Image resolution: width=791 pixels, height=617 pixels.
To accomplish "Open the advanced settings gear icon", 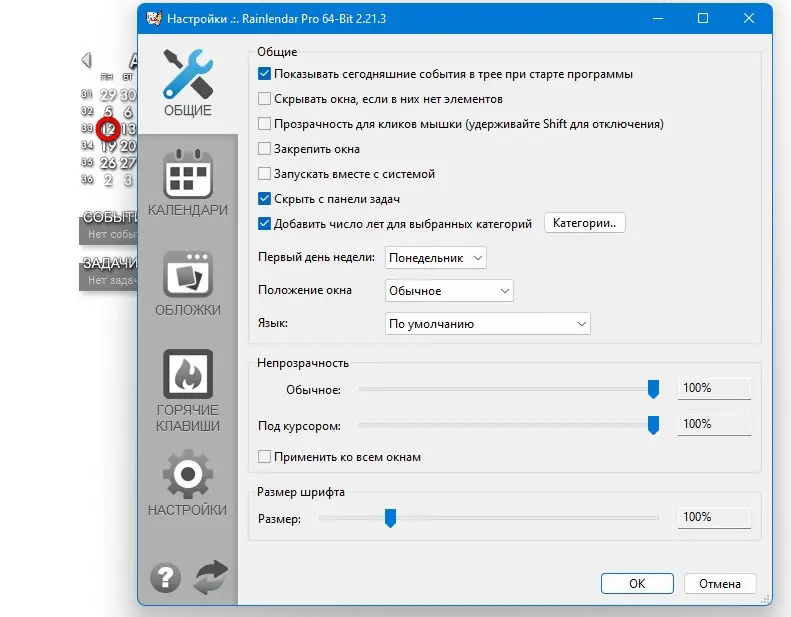I will click(188, 474).
